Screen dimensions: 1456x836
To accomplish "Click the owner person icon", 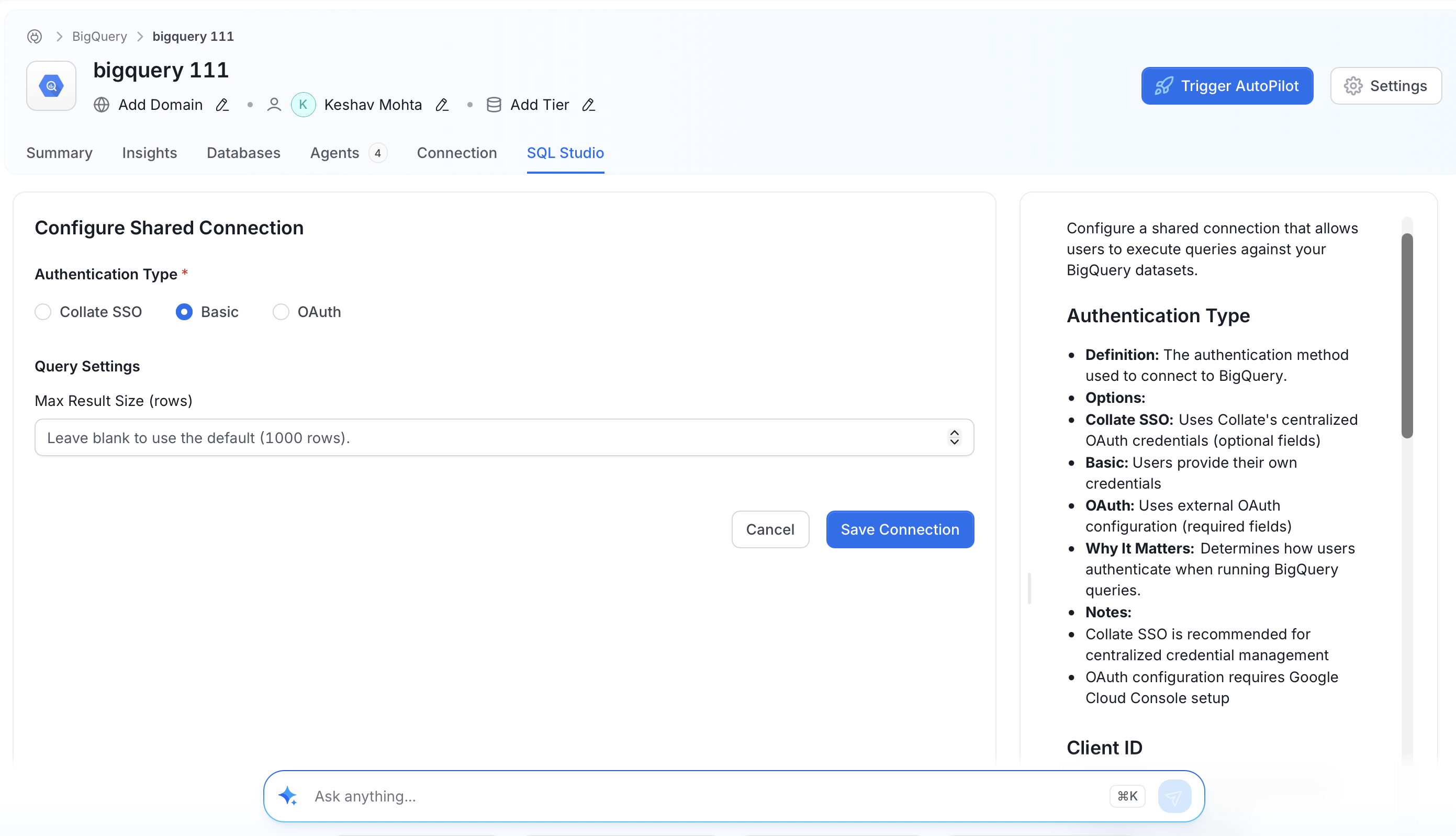I will pyautogui.click(x=274, y=105).
